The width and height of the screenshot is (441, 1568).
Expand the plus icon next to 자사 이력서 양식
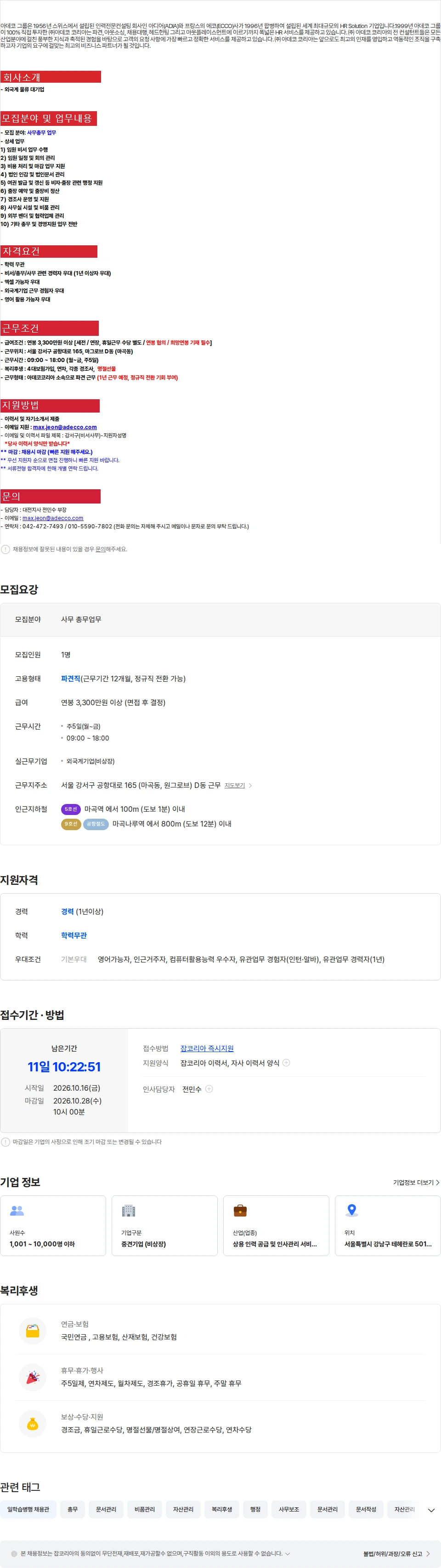coord(286,1063)
